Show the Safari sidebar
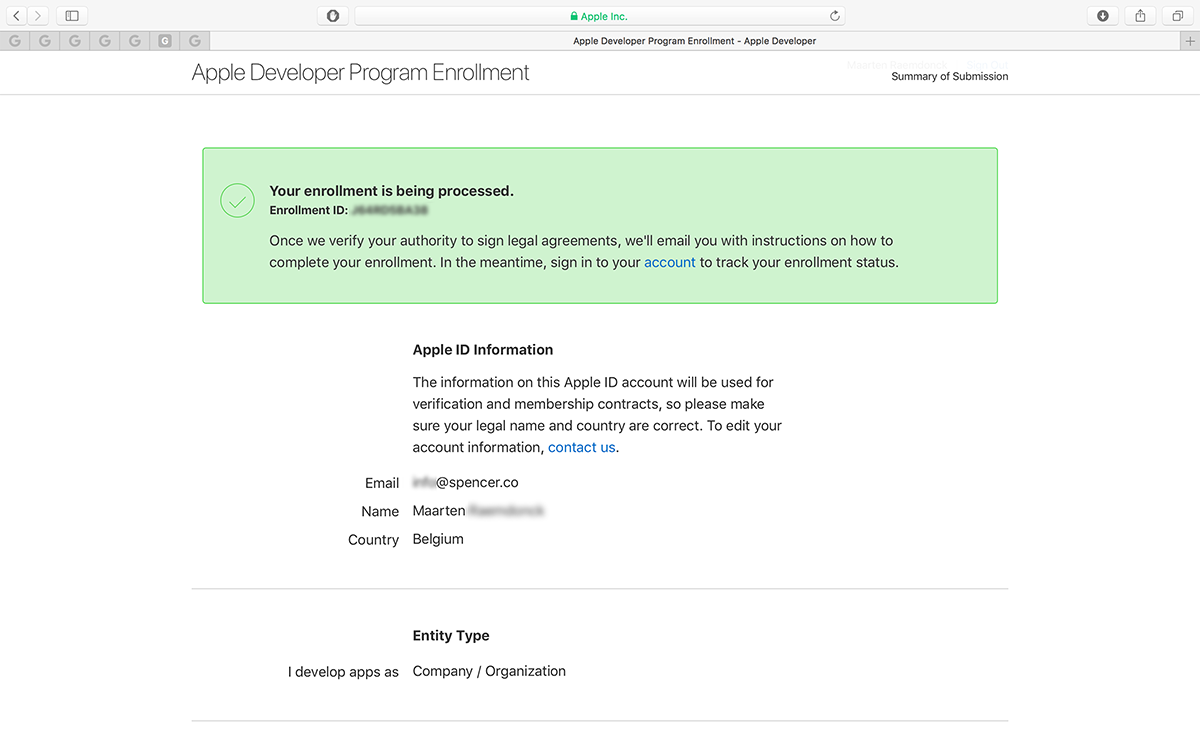Viewport: 1200px width, 750px height. pyautogui.click(x=72, y=16)
